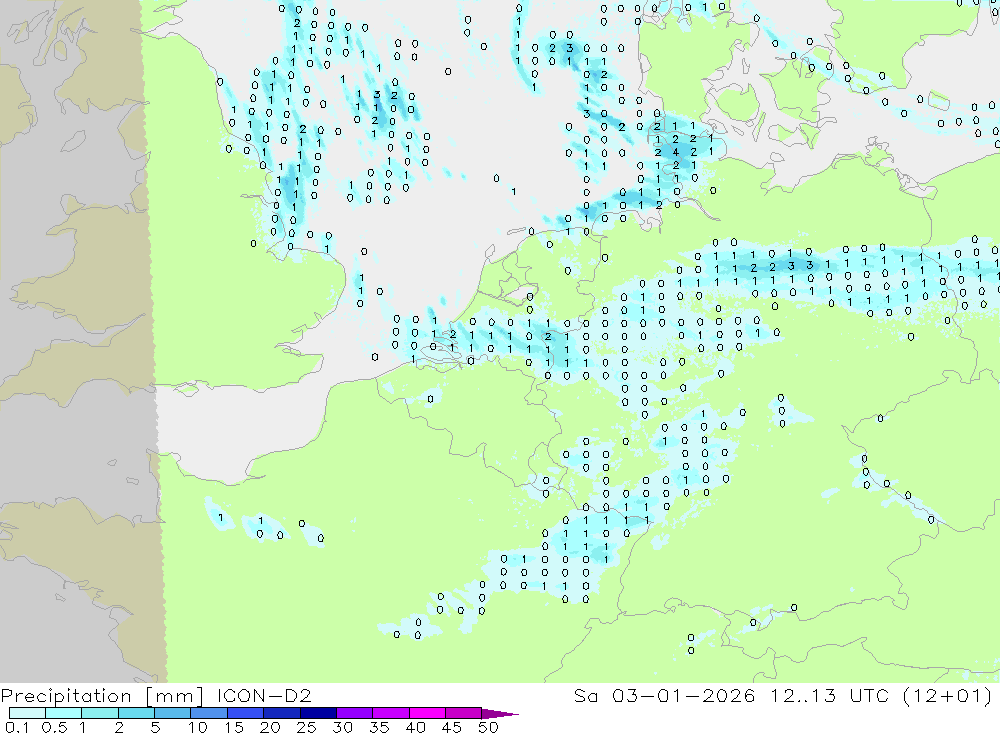Viewport: 1000px width, 733px height.
Task: Select the 5–10 mm blue legend segment
Action: point(172,713)
